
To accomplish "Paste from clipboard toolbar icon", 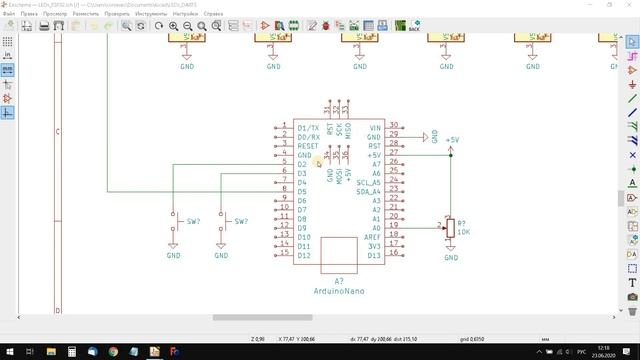I will tap(76, 26).
